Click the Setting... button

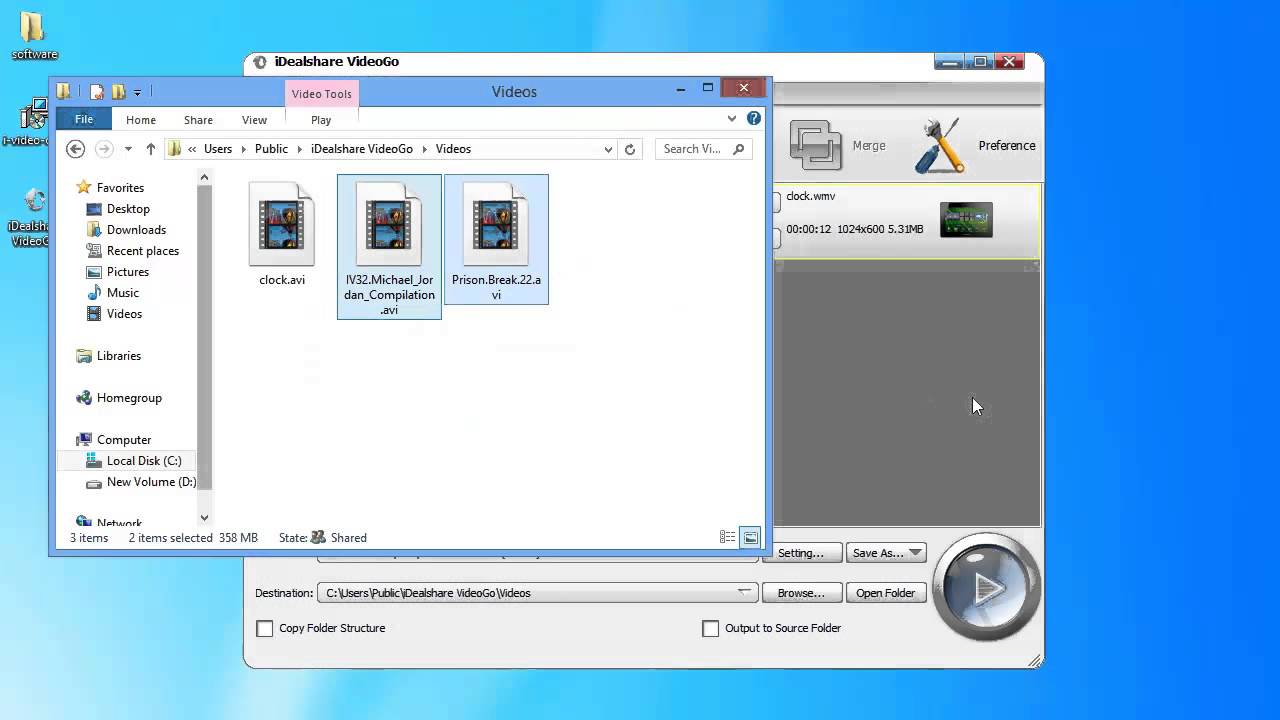[x=801, y=553]
